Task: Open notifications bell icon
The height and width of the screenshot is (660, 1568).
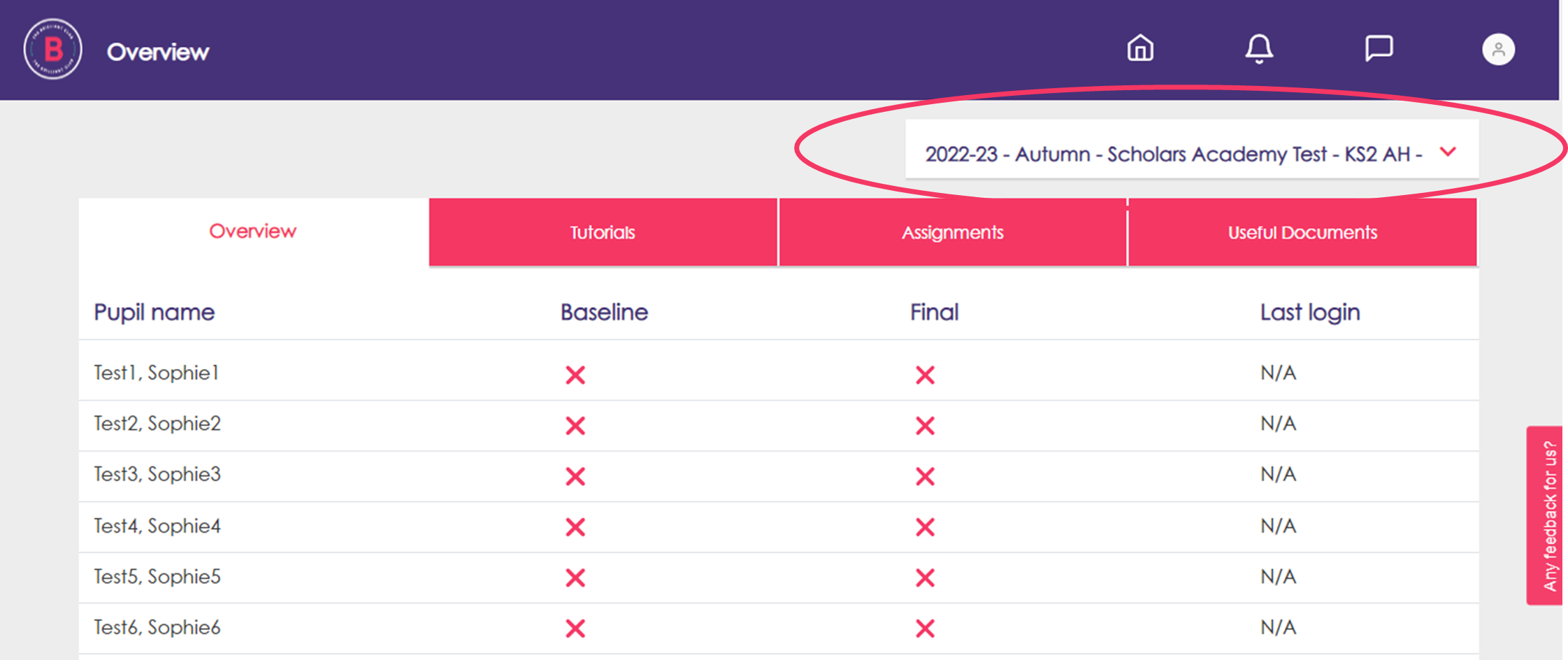Action: pos(1259,49)
